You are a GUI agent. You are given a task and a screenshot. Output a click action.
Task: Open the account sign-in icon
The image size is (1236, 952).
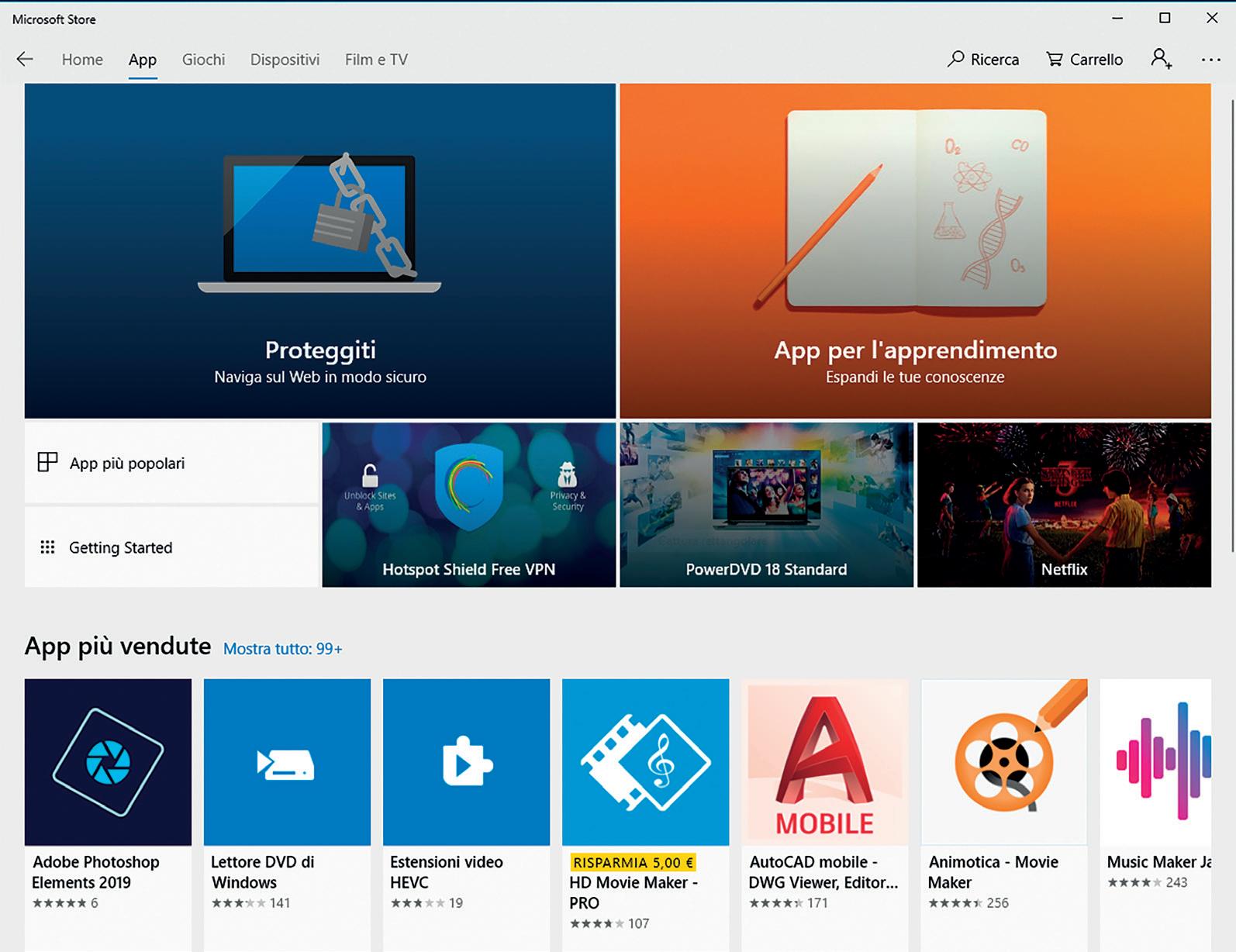coord(1161,59)
